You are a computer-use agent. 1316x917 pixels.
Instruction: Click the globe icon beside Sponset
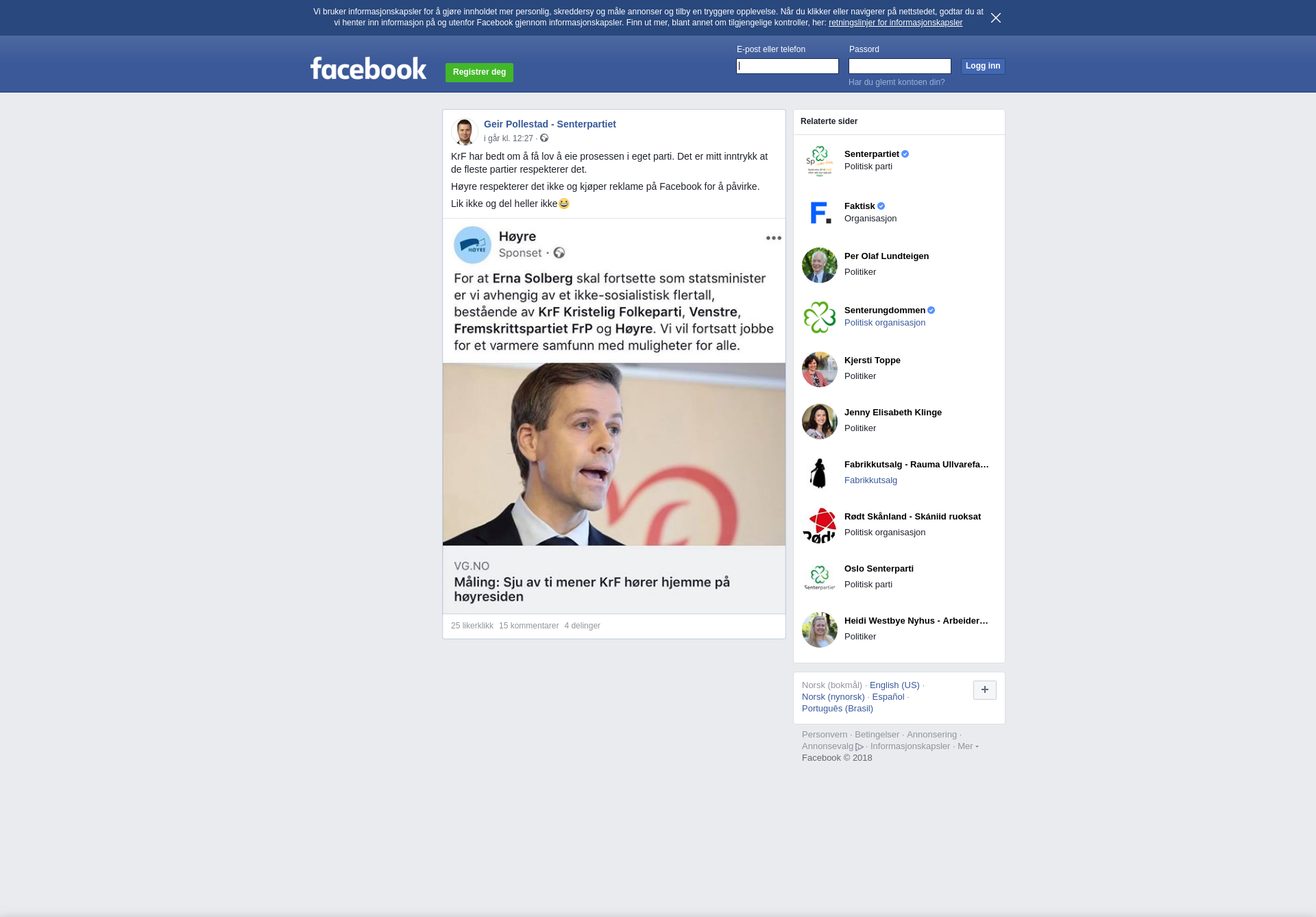(x=559, y=253)
